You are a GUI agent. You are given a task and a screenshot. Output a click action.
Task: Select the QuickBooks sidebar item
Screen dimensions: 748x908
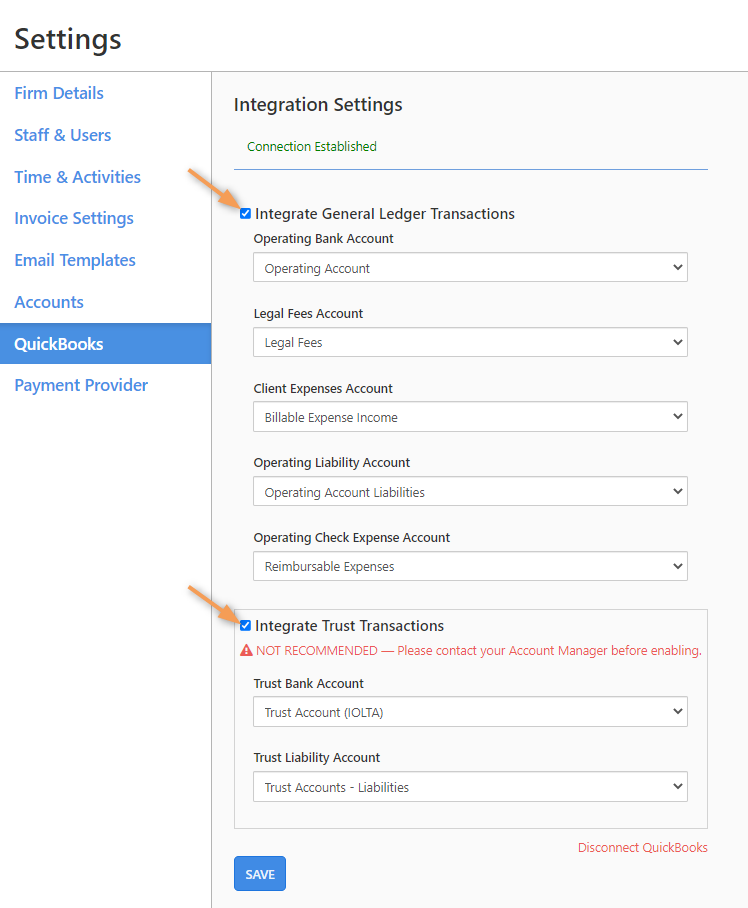59,344
